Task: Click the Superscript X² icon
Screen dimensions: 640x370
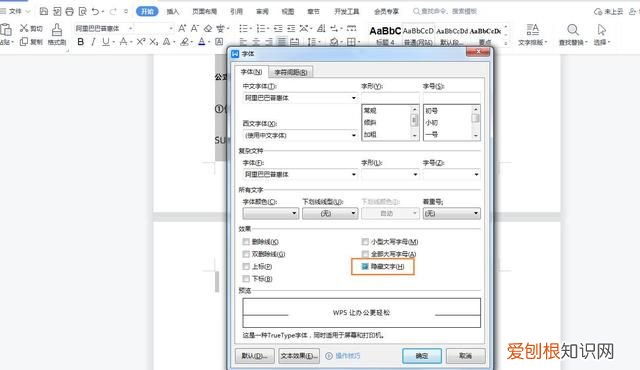Action: point(141,42)
